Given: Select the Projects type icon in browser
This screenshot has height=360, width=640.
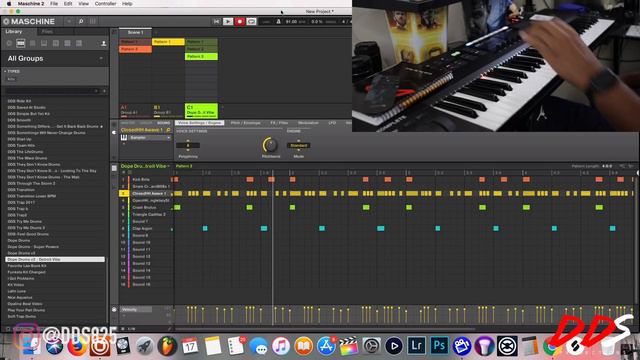Looking at the screenshot, I should (x=9, y=43).
